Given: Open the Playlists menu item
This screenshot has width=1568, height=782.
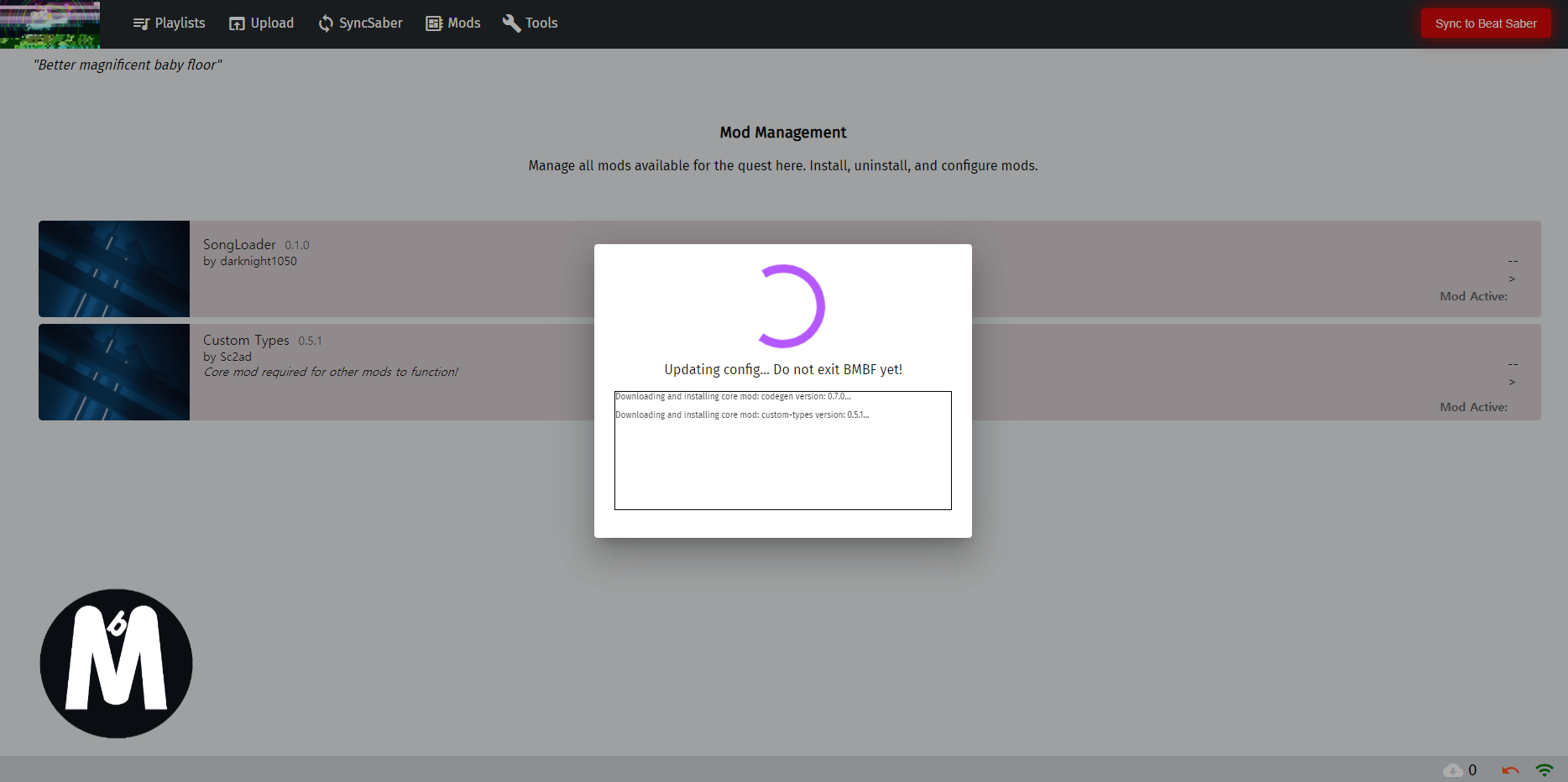Looking at the screenshot, I should pyautogui.click(x=169, y=23).
